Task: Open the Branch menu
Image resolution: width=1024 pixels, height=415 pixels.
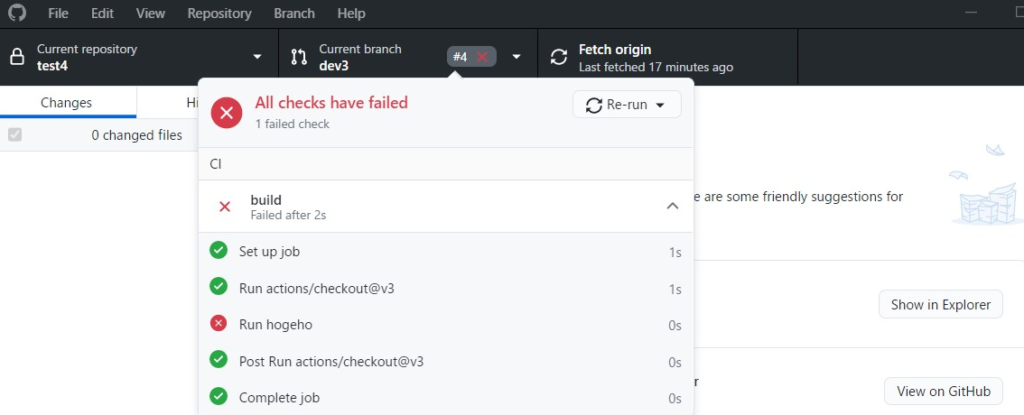Action: click(294, 13)
